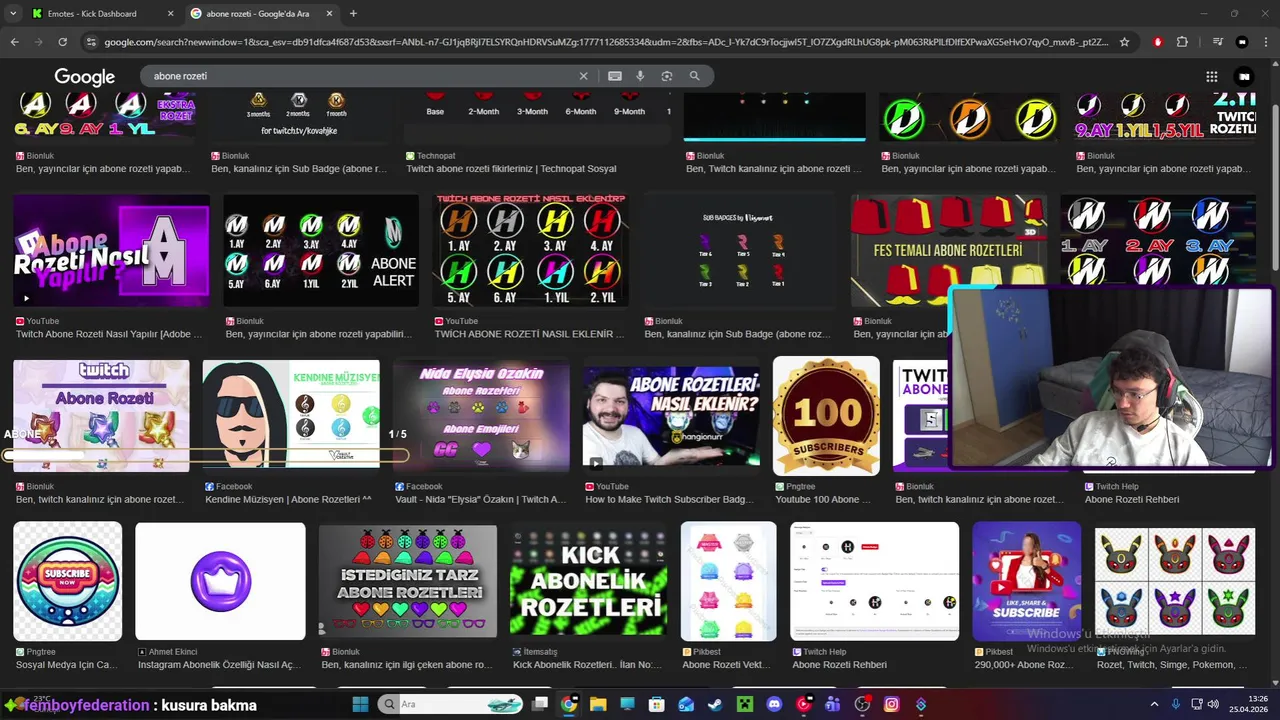Viewport: 1280px width, 720px height.
Task: Open TWİCH ABONE ROZETİ NASIL EKLENİR thumbnail
Action: coord(530,250)
